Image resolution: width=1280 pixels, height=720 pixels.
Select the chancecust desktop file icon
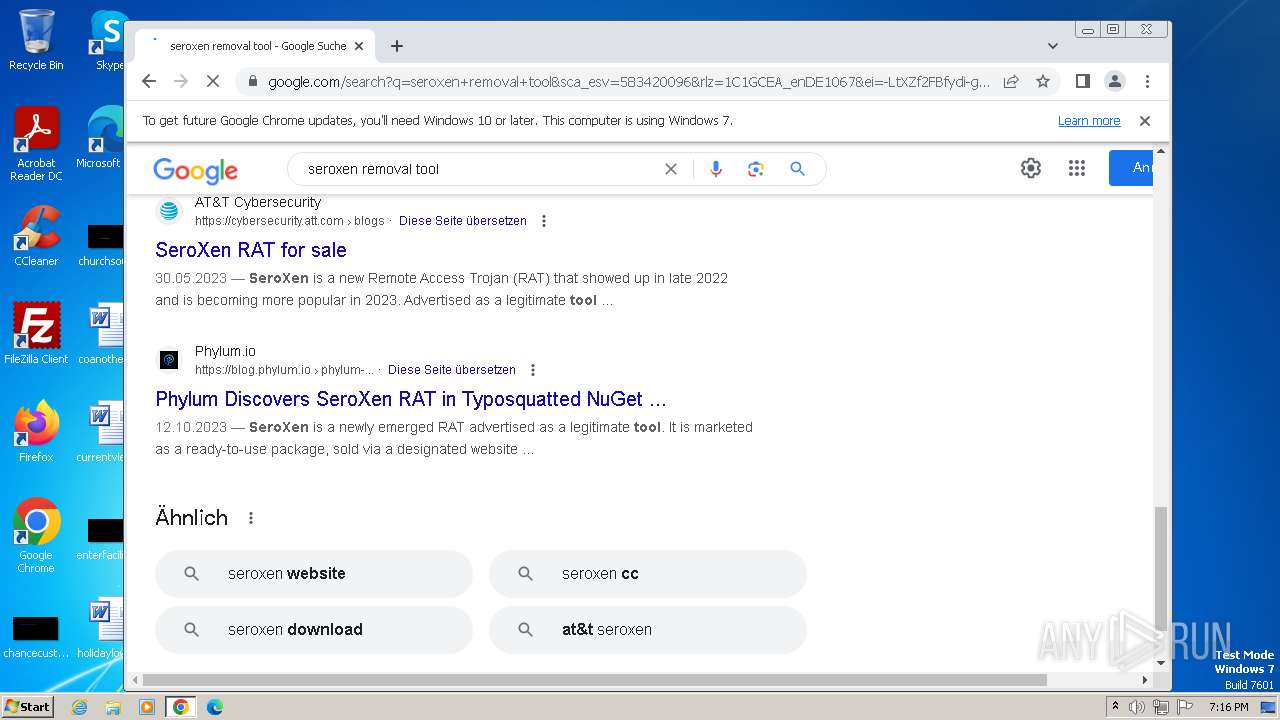36,638
